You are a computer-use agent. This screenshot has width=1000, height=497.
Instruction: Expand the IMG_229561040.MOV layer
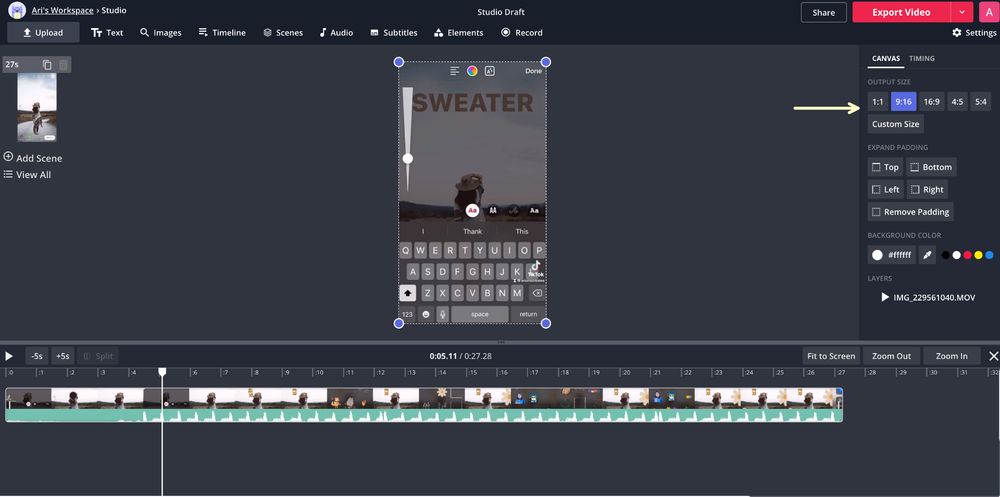point(885,297)
